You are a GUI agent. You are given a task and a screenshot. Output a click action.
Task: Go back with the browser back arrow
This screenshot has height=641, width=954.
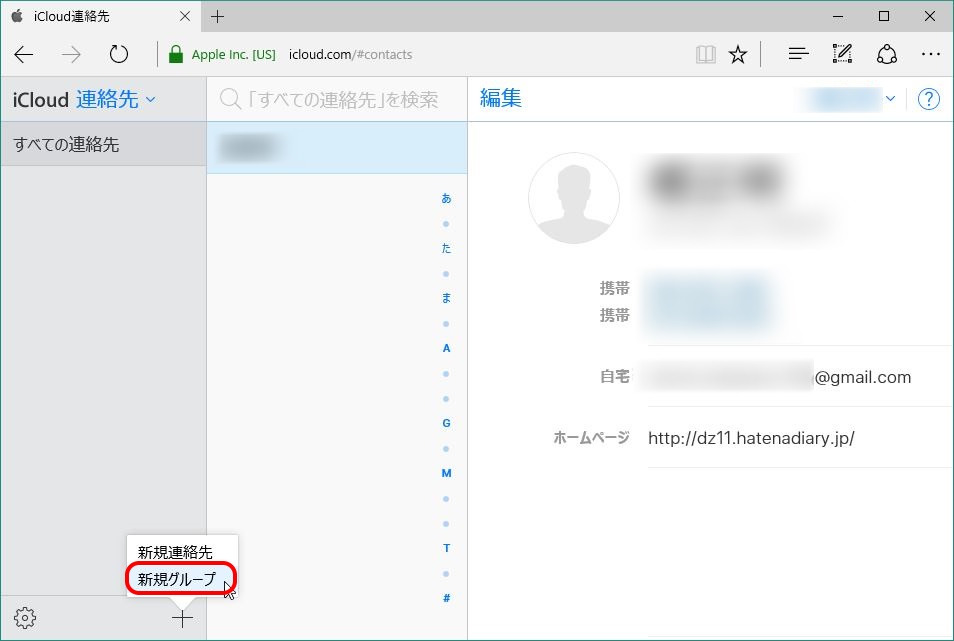[x=24, y=55]
